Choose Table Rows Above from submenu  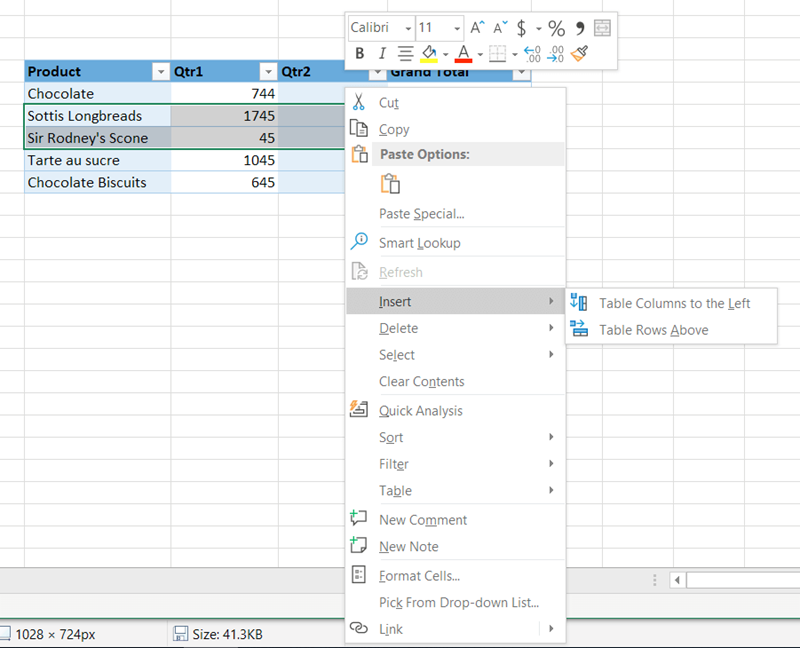pyautogui.click(x=653, y=330)
